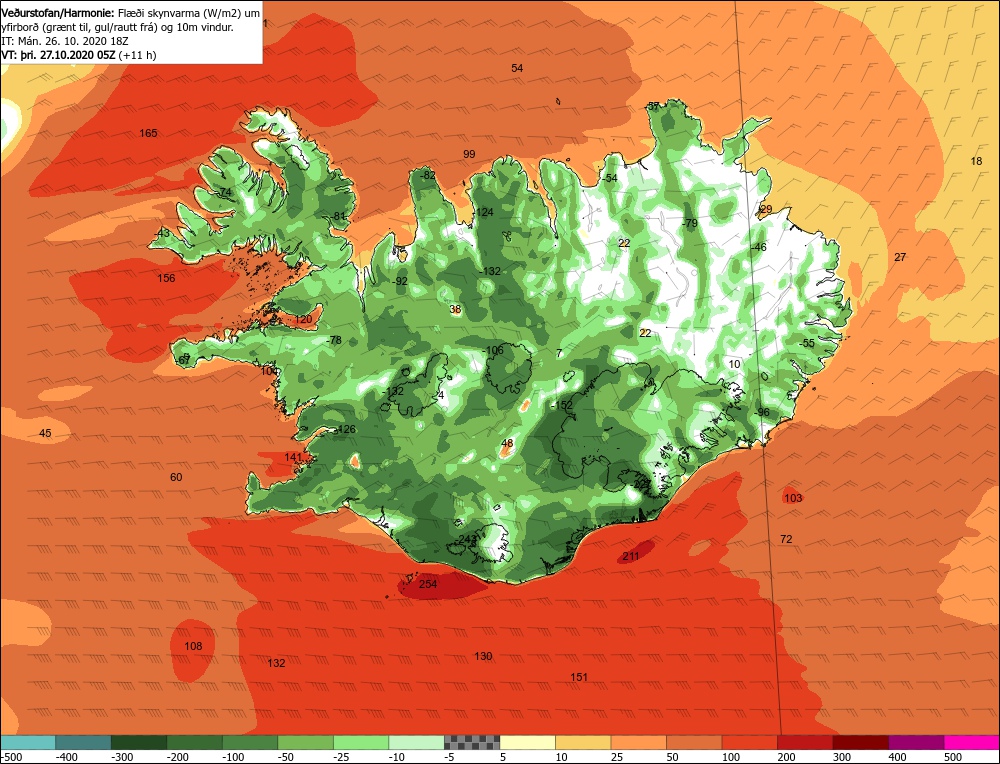1000x764 pixels.
Task: Click the value -55 on the east coast
Action: [807, 343]
